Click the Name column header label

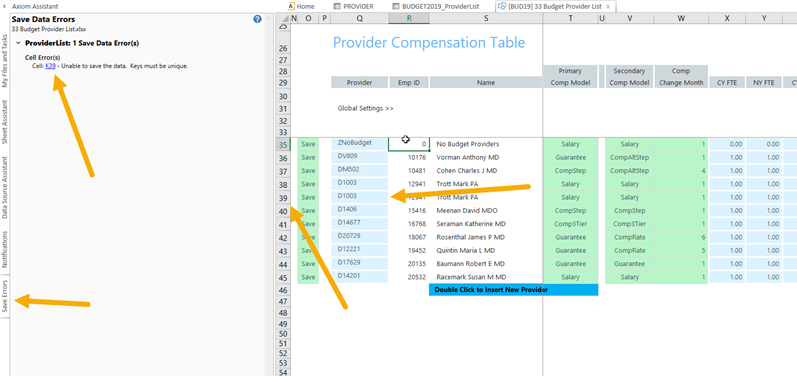point(486,82)
